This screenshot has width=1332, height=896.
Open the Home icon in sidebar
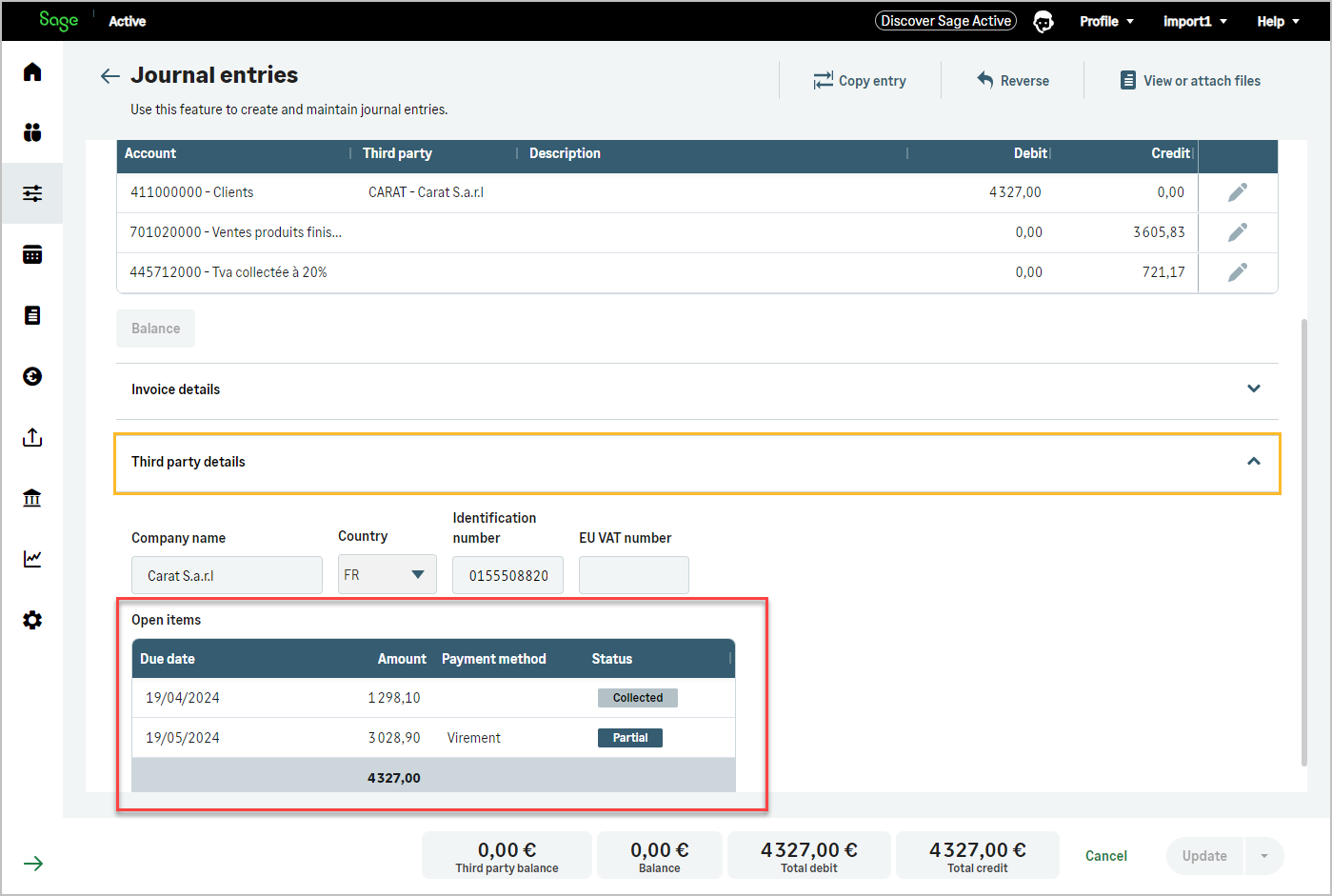coord(32,71)
